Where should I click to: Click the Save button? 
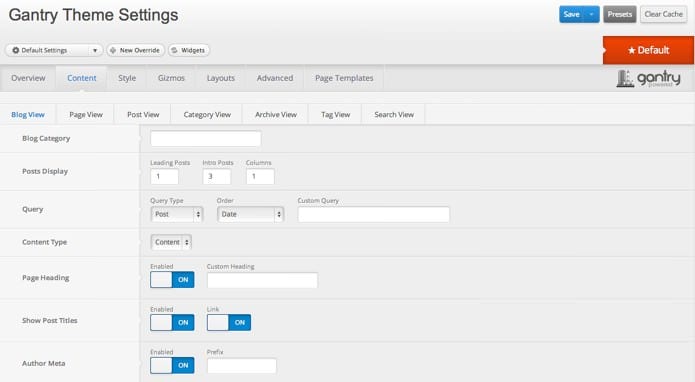571,14
